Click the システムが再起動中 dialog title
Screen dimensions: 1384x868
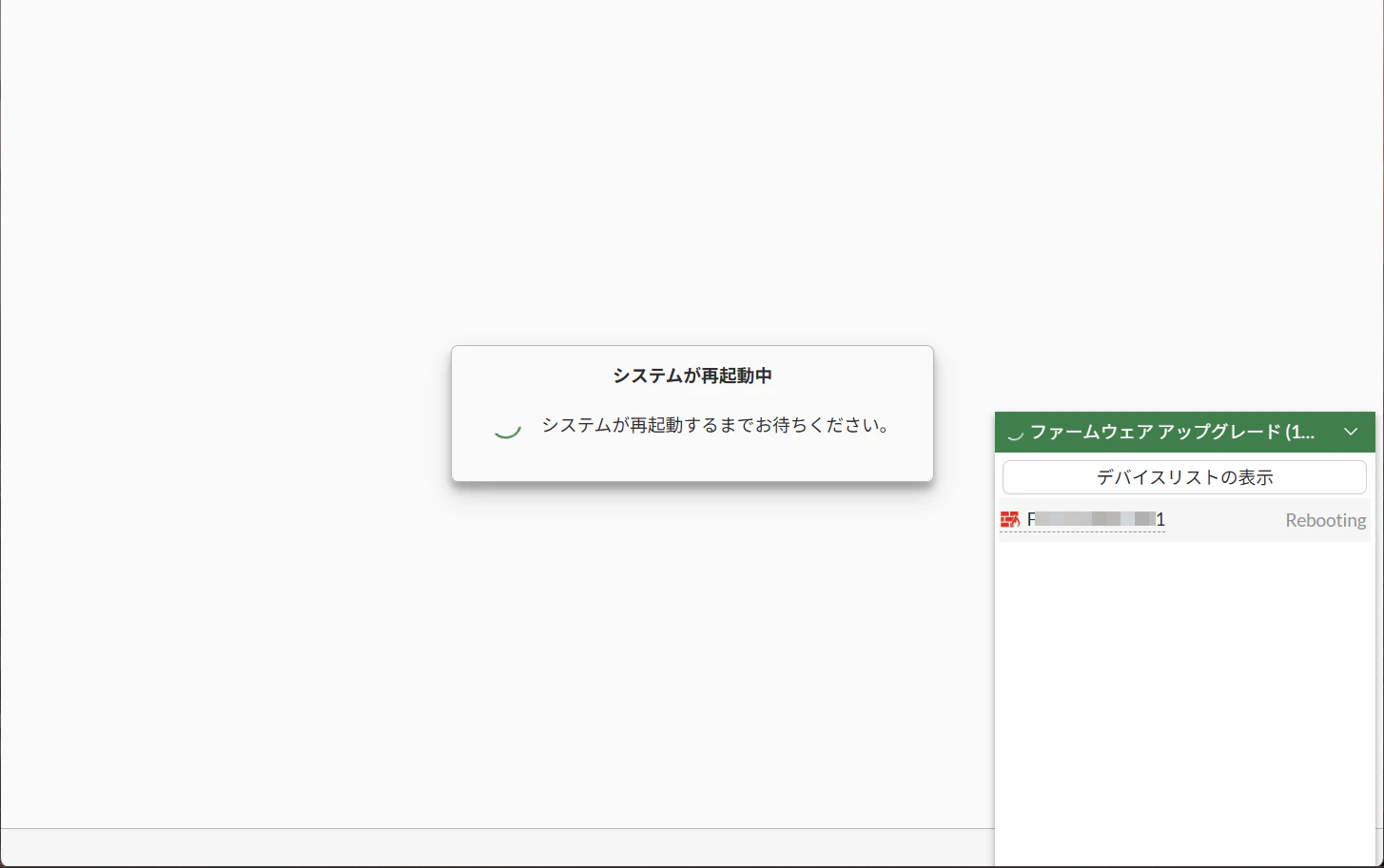point(692,376)
